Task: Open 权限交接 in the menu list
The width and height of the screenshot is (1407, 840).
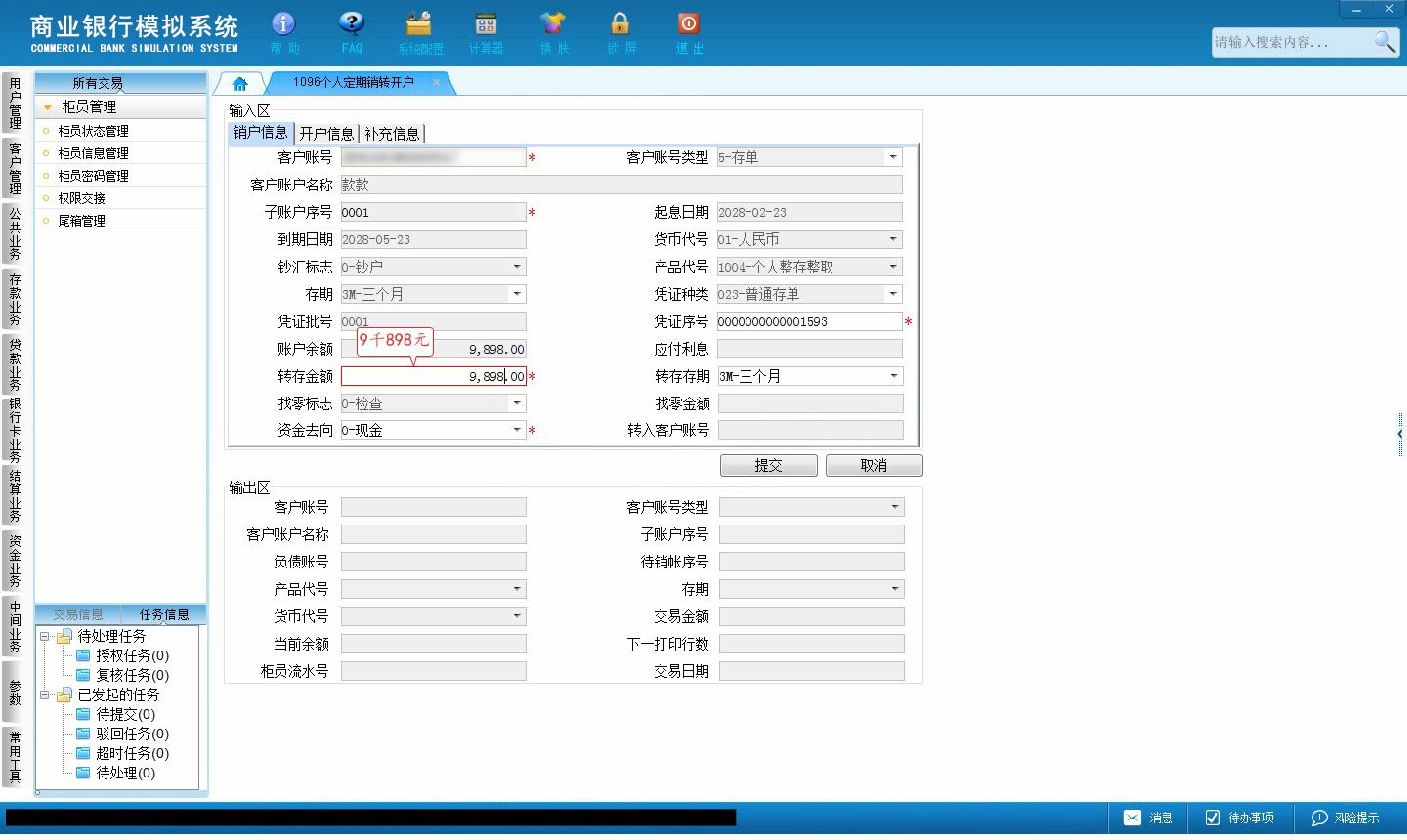Action: click(81, 198)
